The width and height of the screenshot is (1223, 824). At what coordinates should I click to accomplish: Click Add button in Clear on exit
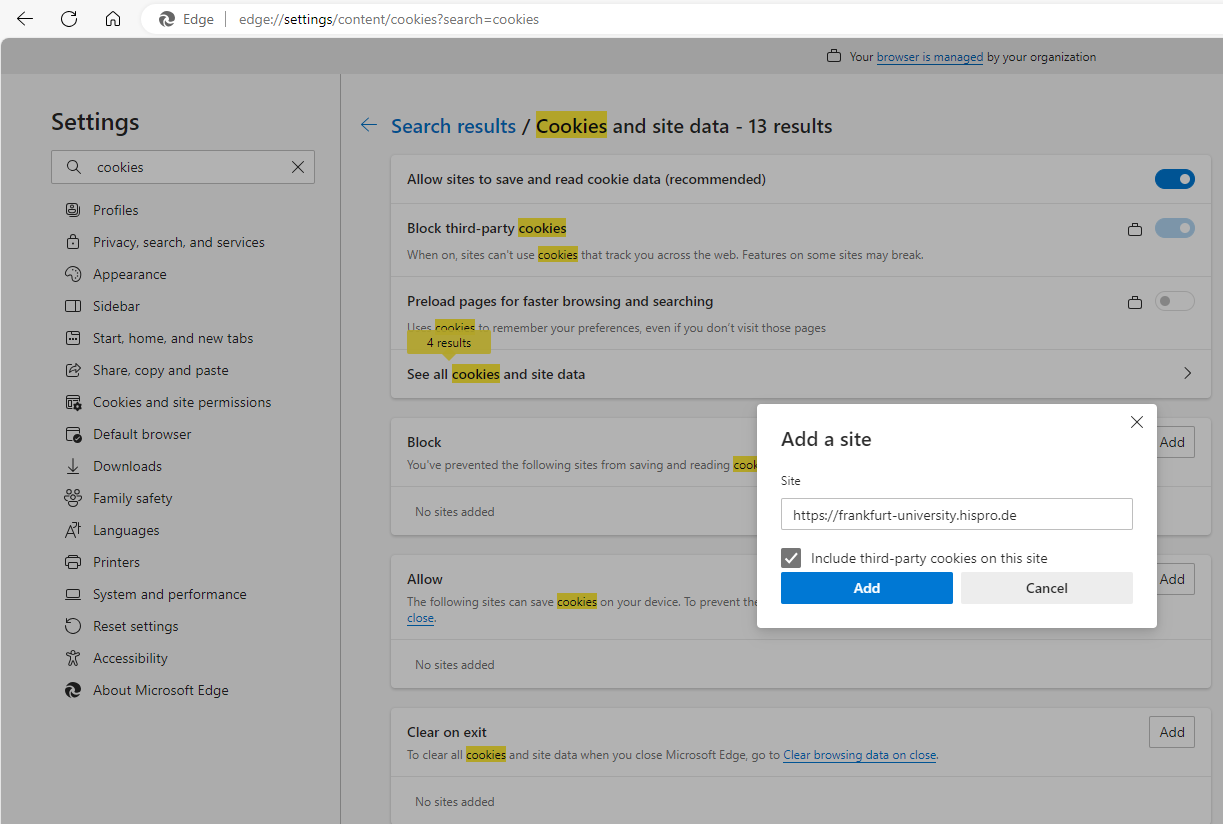pyautogui.click(x=1171, y=732)
